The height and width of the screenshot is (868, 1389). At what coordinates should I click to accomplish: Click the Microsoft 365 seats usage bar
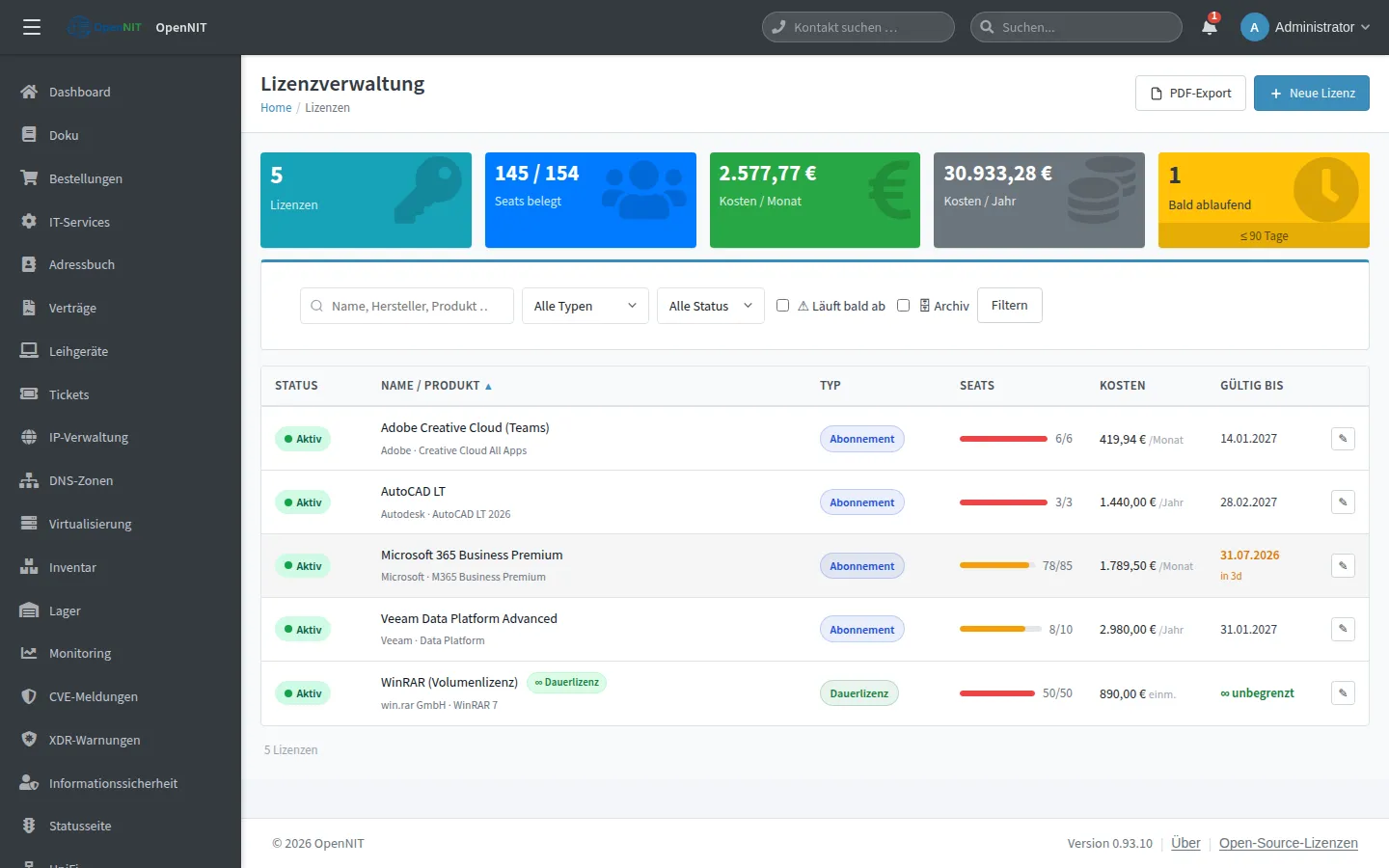997,565
